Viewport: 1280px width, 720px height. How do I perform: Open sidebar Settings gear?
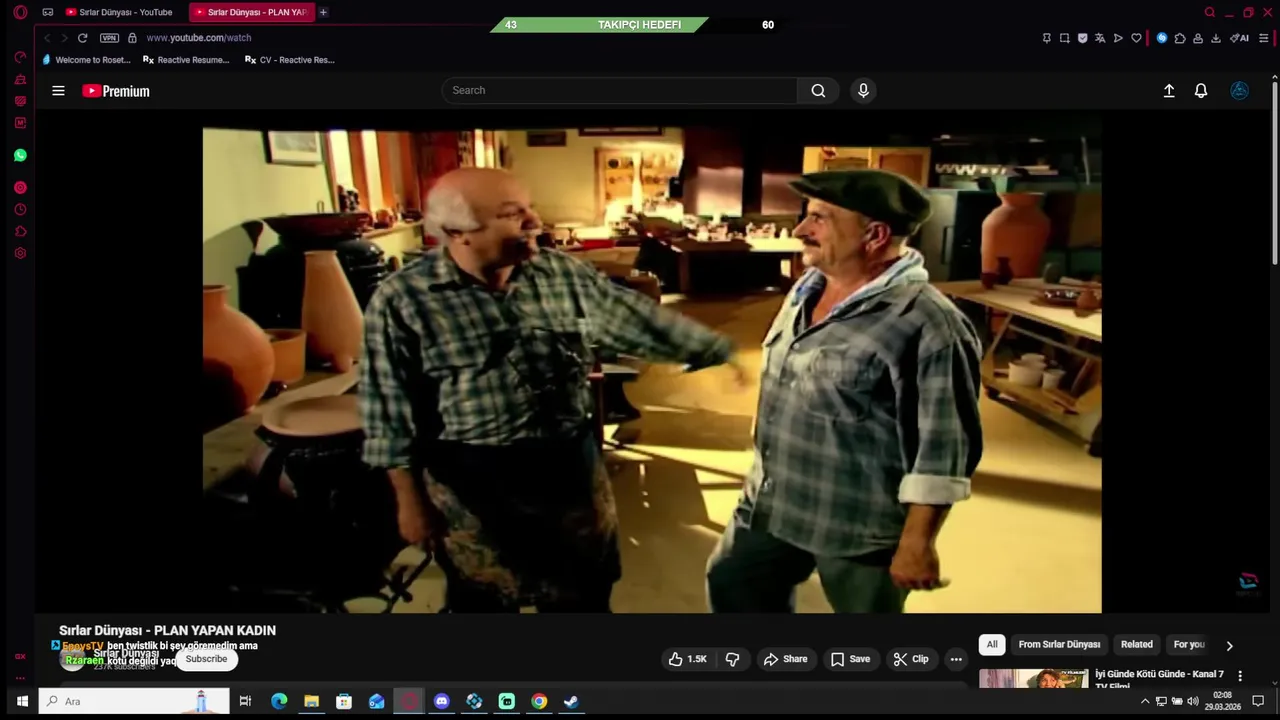point(20,253)
